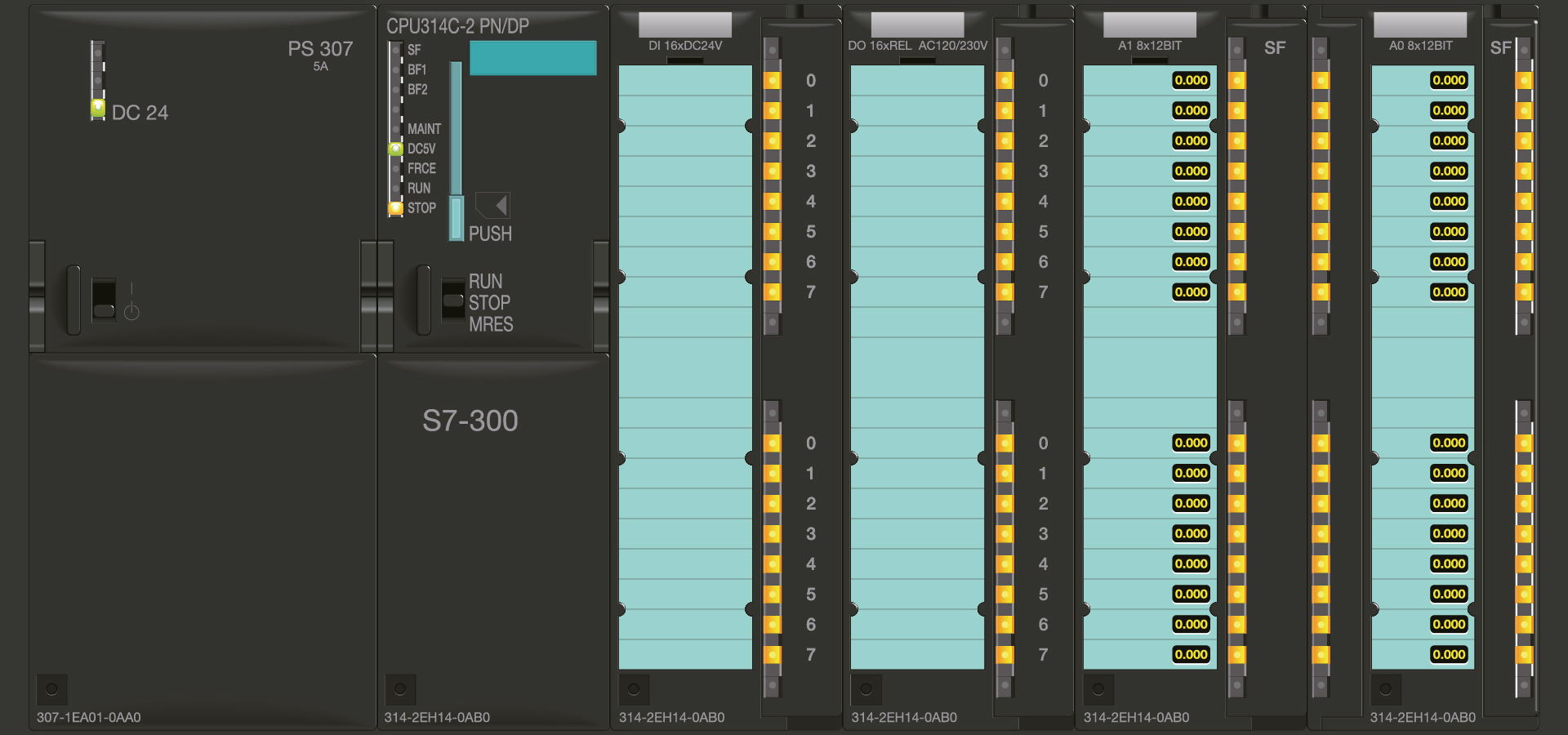Screen dimensions: 1568x735
Task: Select MRES memory reset position label
Action: pos(491,324)
